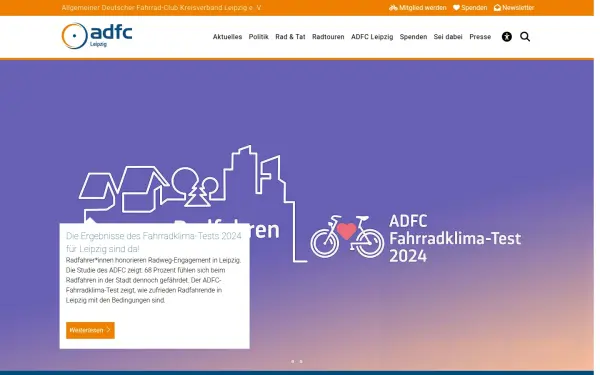
Task: Select the first carousel slide dot
Action: [293, 361]
